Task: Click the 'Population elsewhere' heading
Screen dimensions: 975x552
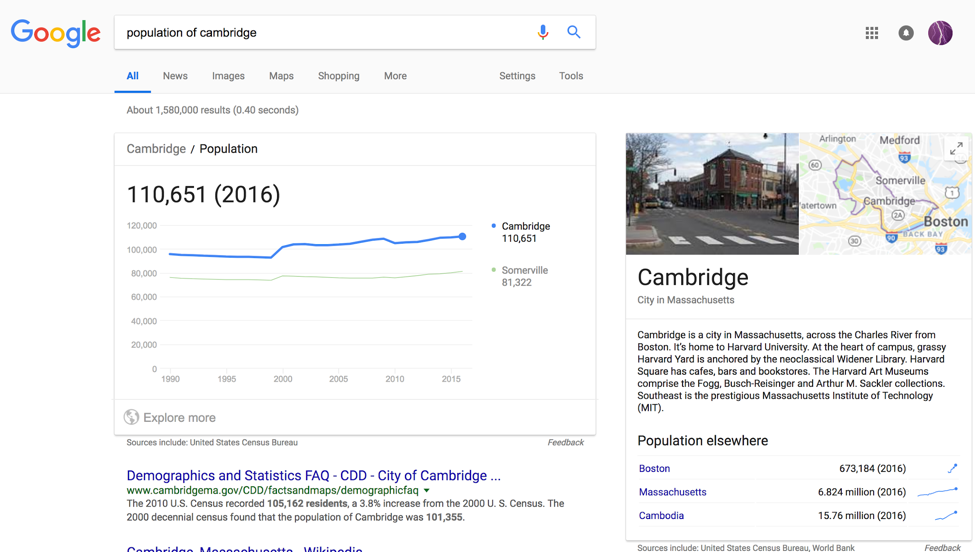Action: pos(703,441)
